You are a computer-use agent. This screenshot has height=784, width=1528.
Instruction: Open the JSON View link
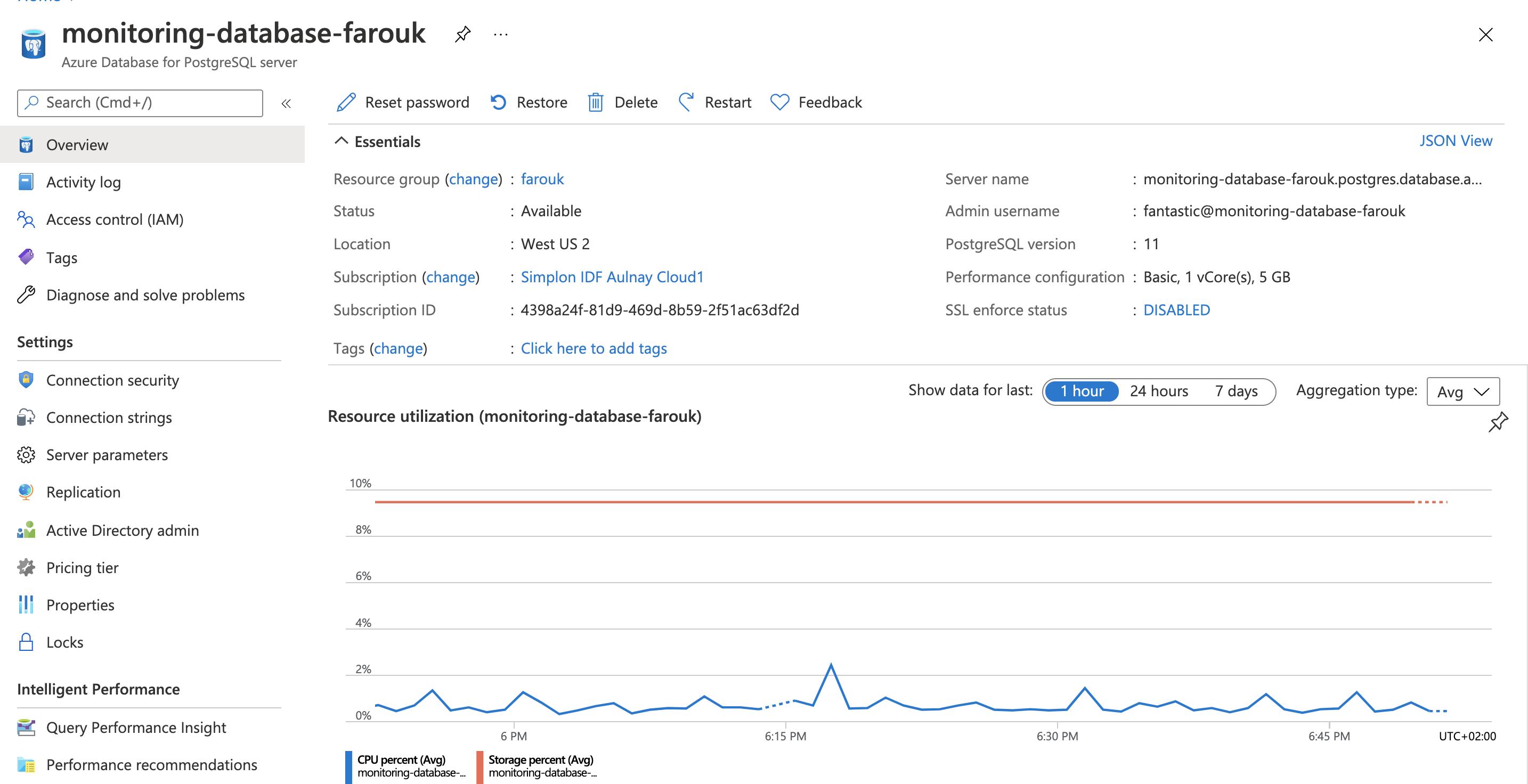1456,141
